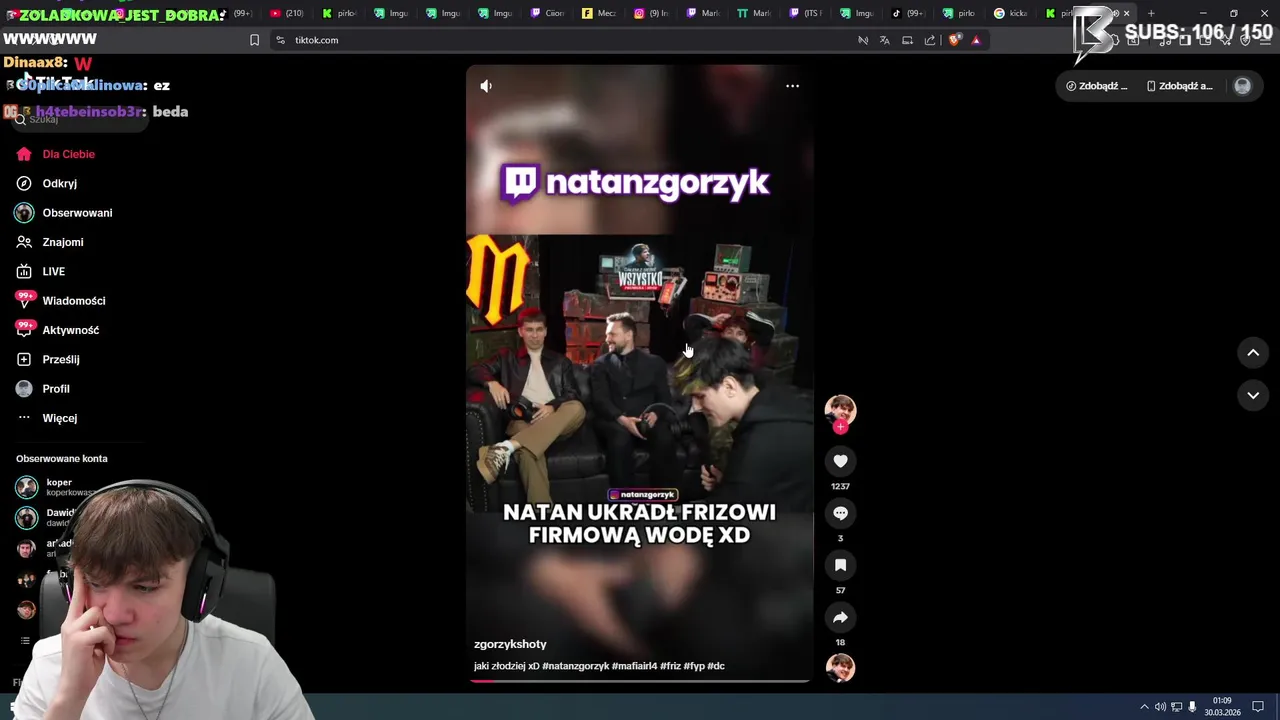Click the #dc hashtag

coord(716,666)
